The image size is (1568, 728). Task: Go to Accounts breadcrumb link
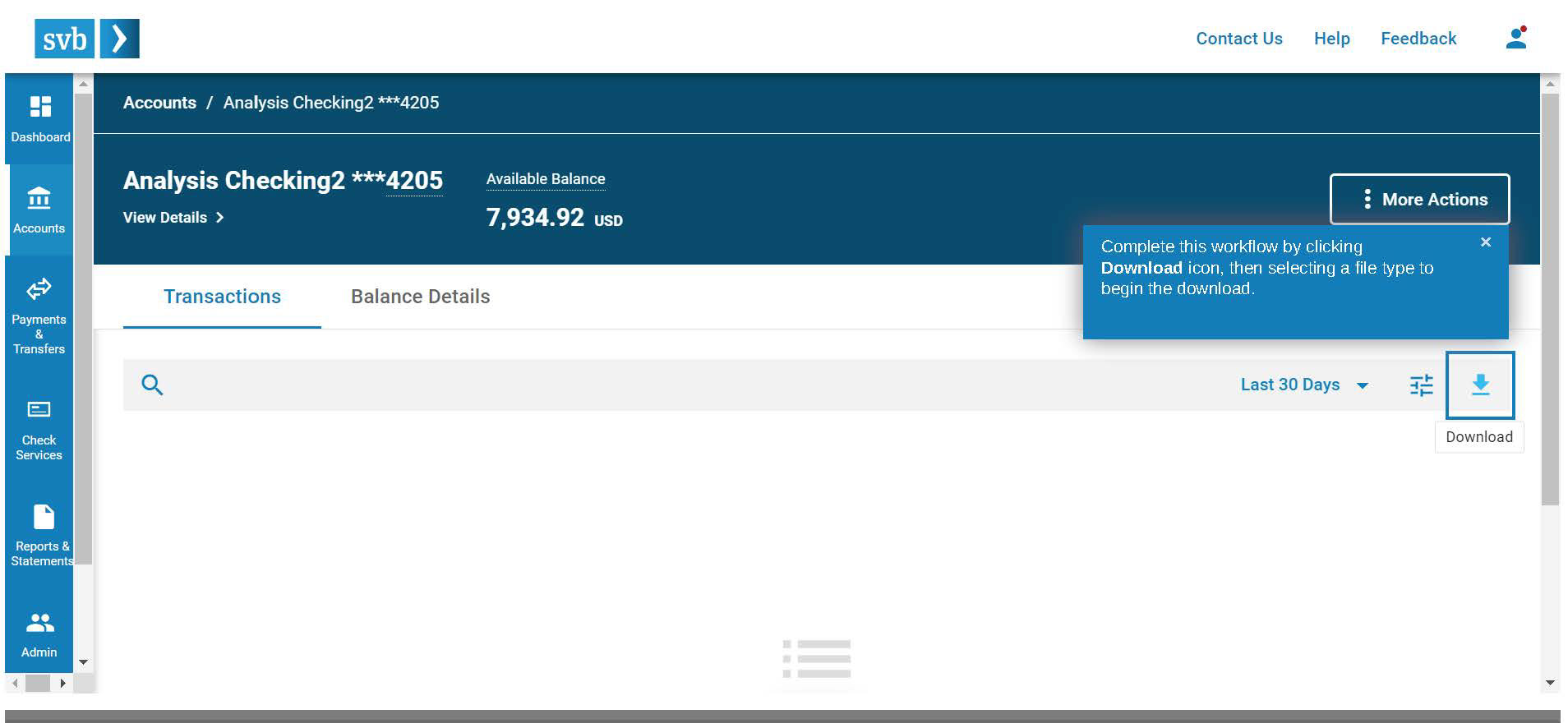pos(159,103)
